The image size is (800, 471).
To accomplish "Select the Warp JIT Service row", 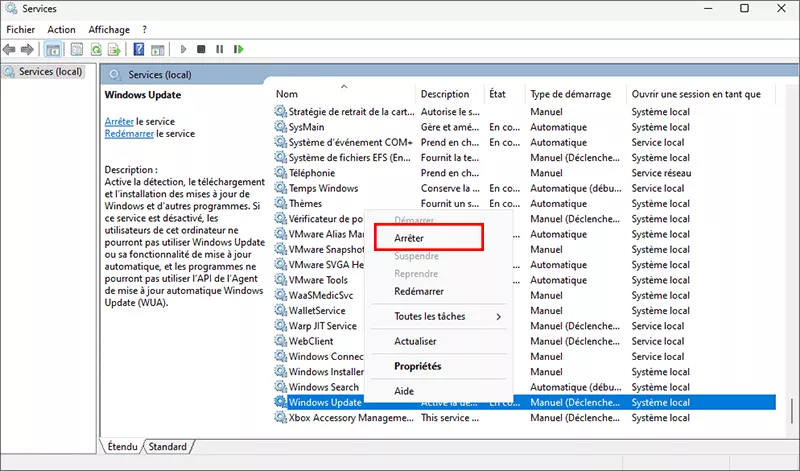I will click(524, 326).
